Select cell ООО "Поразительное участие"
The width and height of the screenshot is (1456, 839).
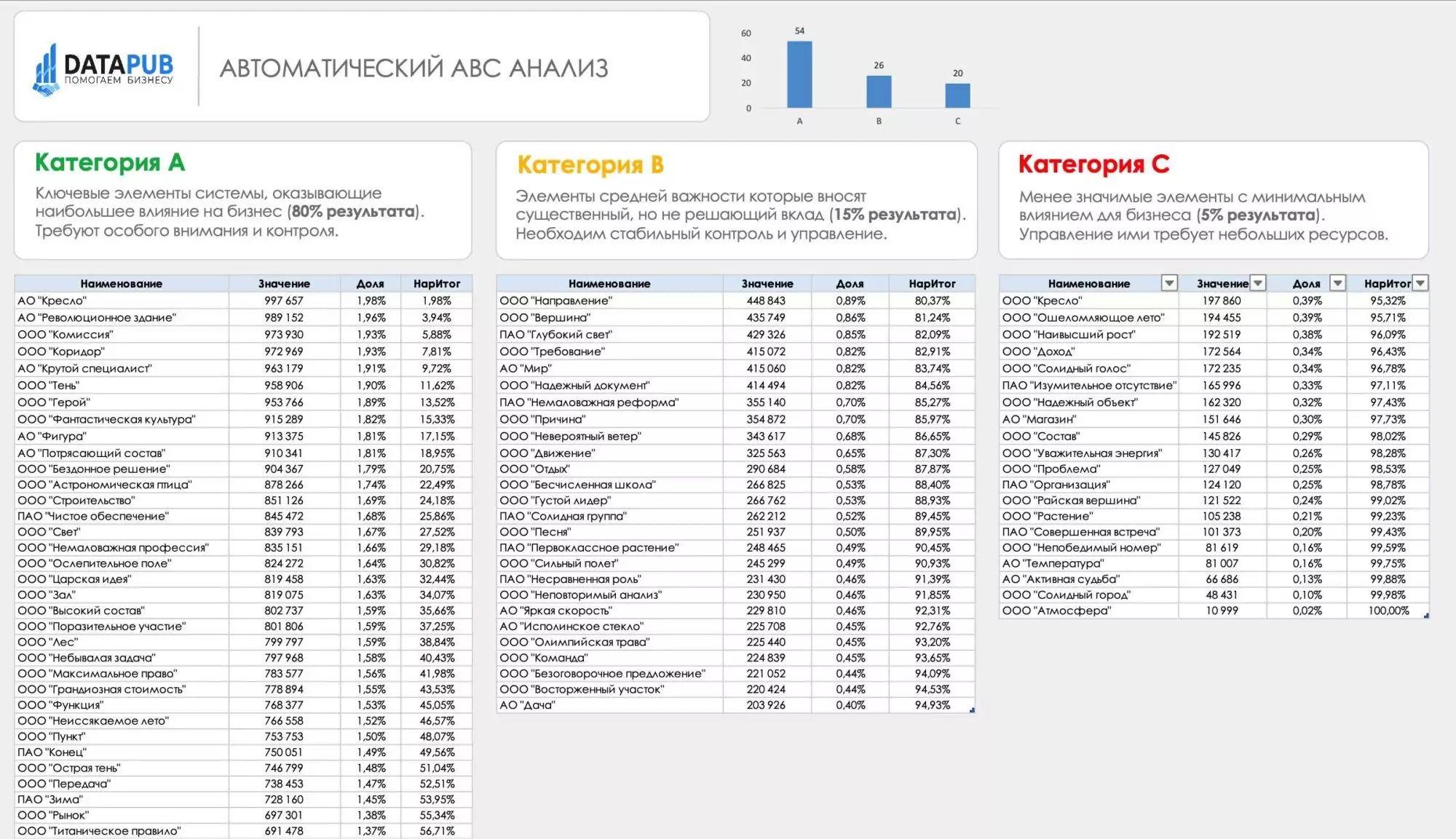(x=122, y=627)
